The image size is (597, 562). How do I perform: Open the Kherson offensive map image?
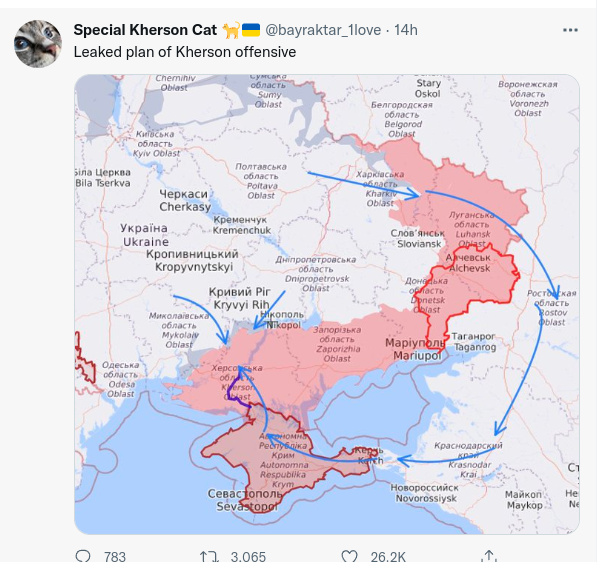[x=327, y=304]
